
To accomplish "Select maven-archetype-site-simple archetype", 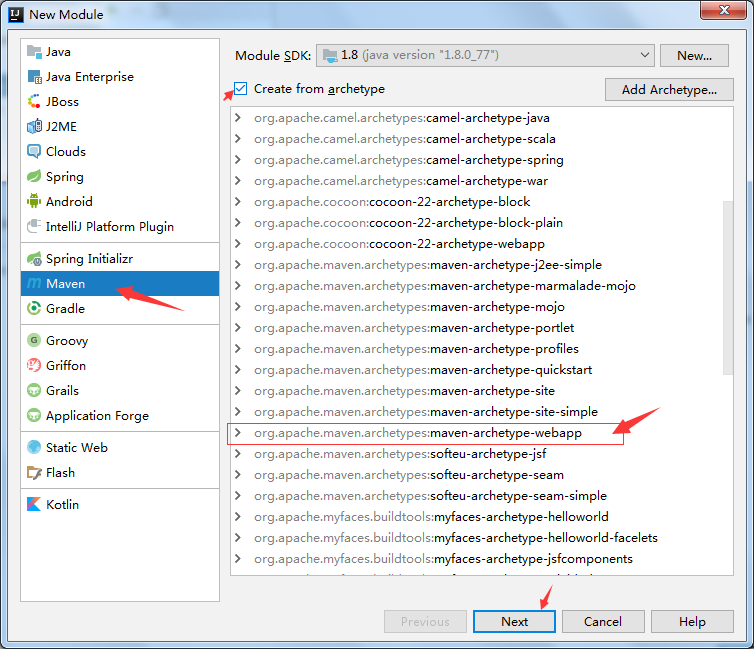I will (x=426, y=412).
